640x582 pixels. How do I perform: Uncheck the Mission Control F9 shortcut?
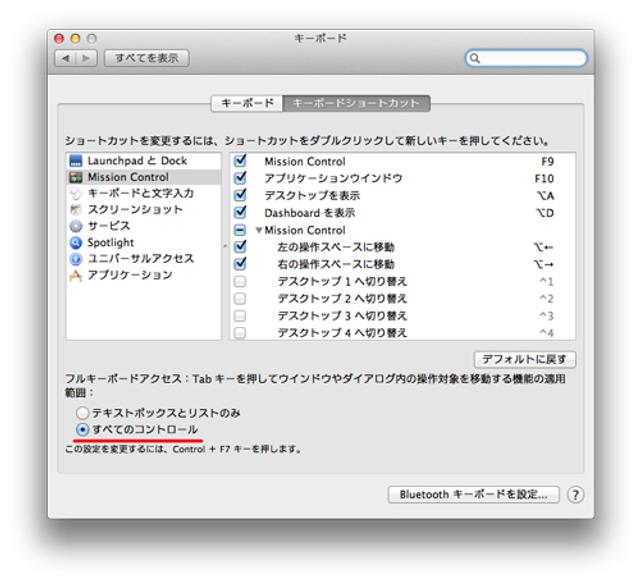point(240,160)
